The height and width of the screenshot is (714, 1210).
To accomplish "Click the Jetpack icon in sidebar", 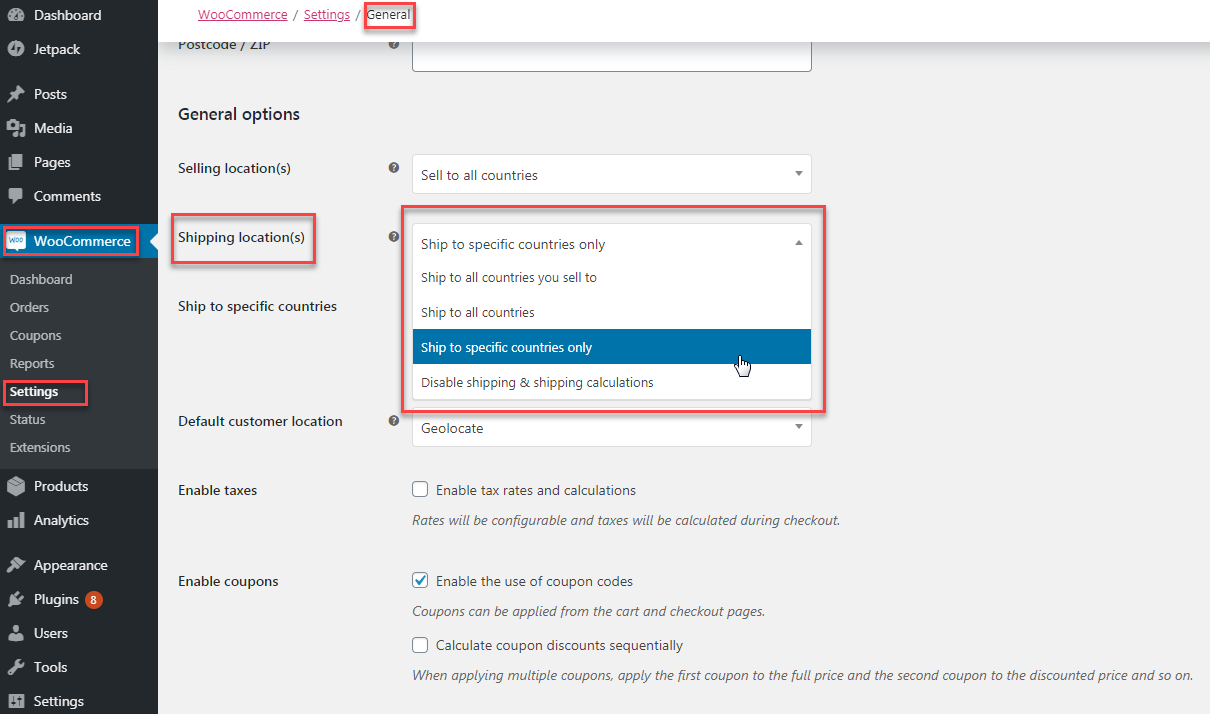I will (x=16, y=49).
